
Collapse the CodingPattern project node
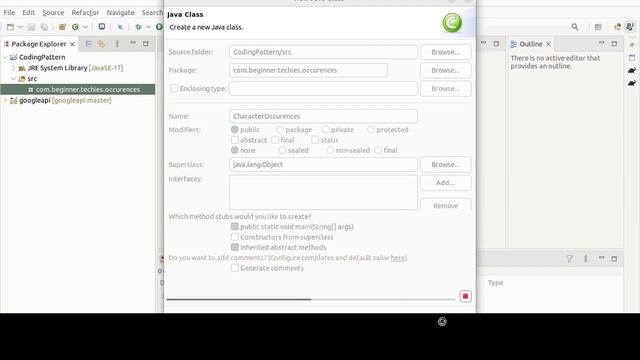click(x=5, y=57)
